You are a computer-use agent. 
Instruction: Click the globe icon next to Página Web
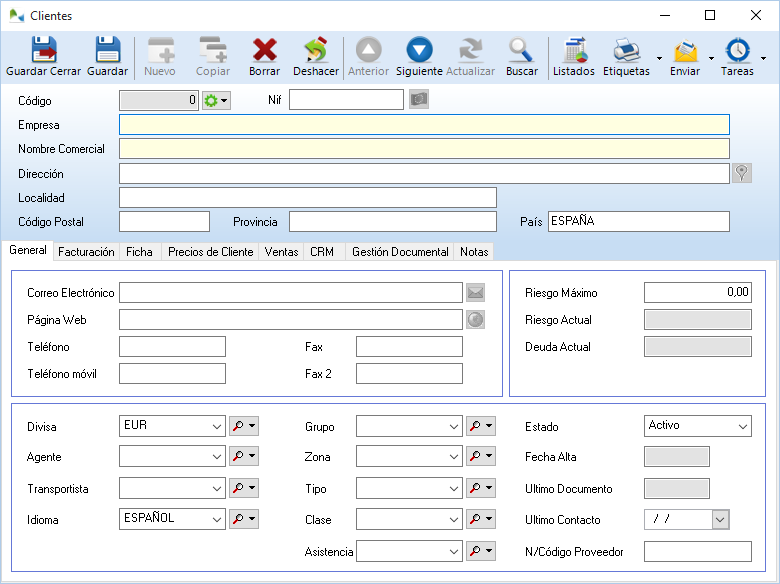[475, 320]
